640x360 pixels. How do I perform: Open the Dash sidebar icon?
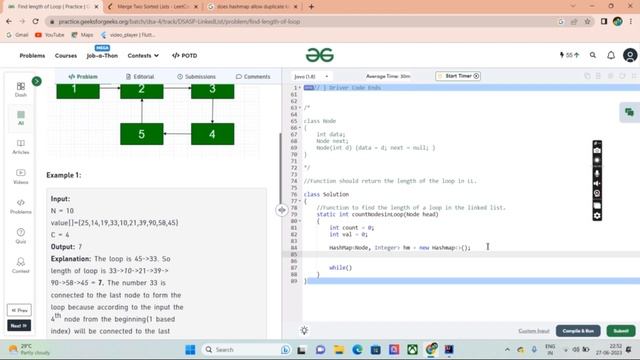click(20, 89)
